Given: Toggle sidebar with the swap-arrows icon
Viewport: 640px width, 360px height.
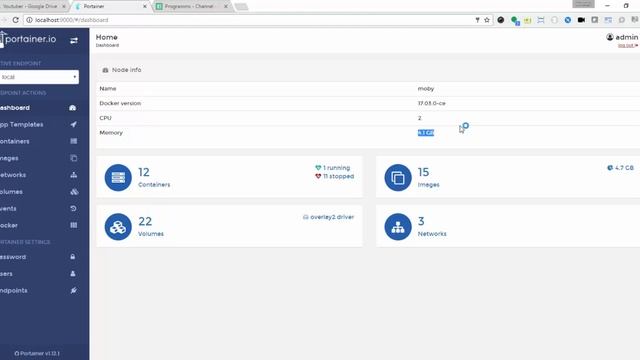Looking at the screenshot, I should click(x=74, y=40).
